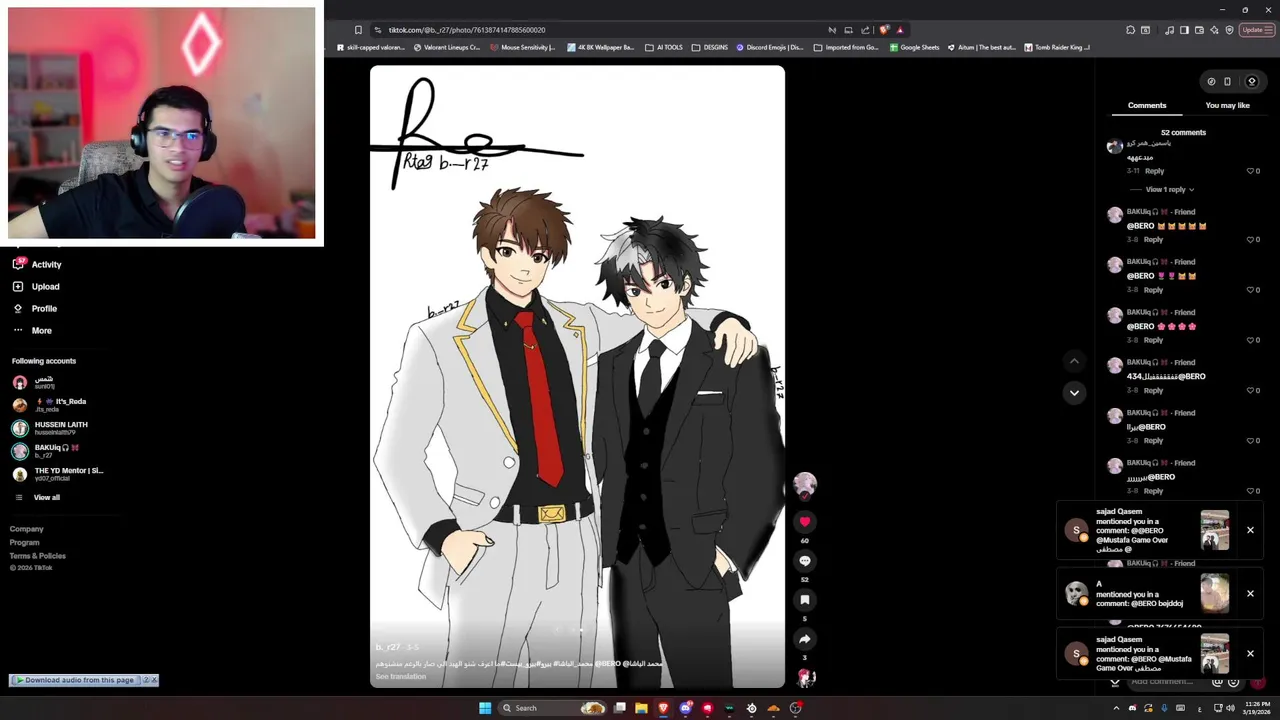Open Profile in the left sidebar

click(x=35, y=308)
